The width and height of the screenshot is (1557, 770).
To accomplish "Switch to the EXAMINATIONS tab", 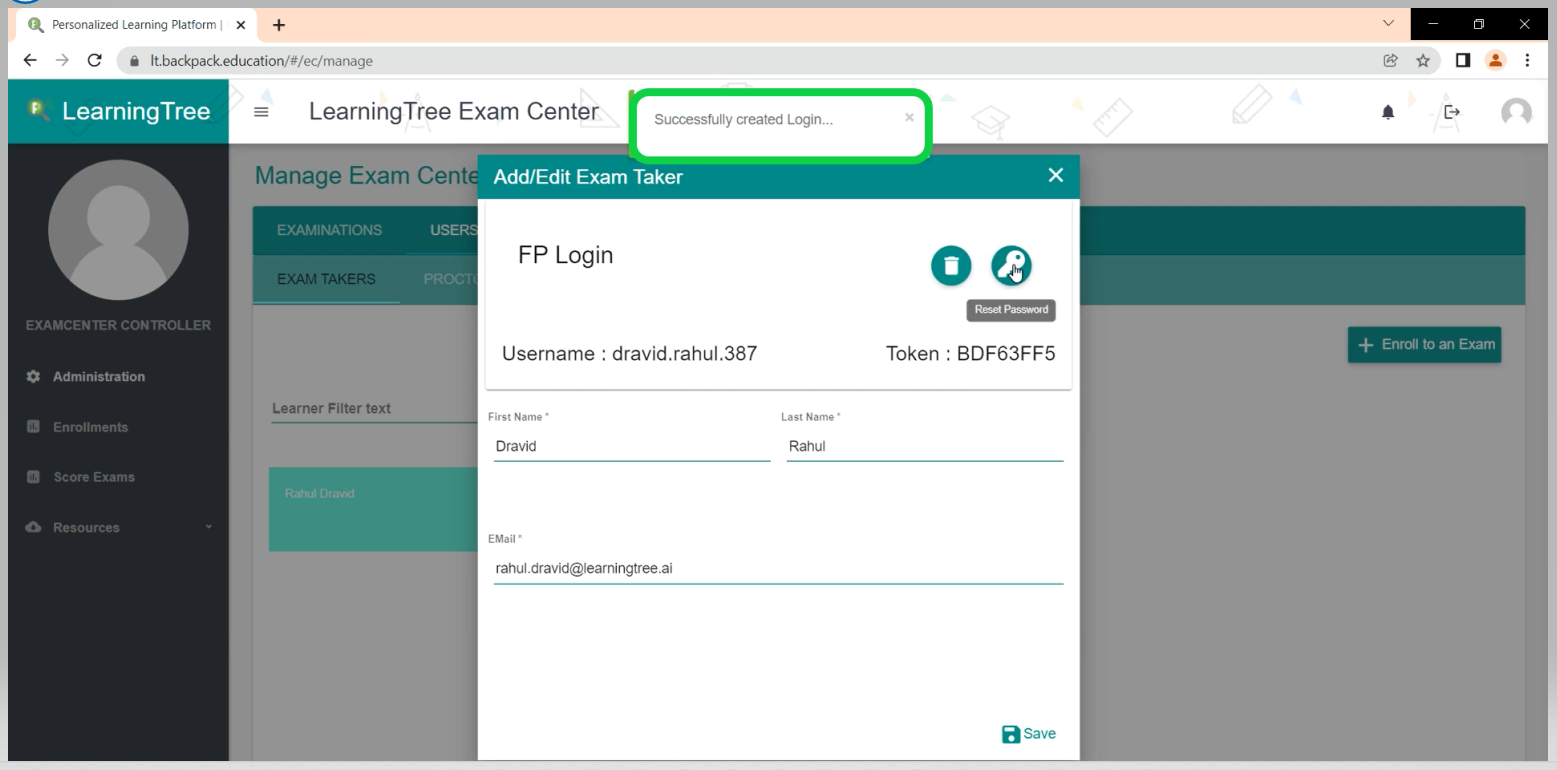I will tap(329, 230).
